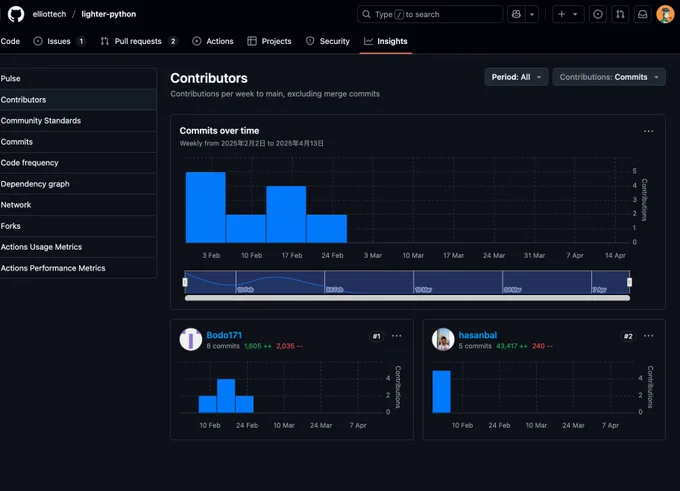Image resolution: width=680 pixels, height=491 pixels.
Task: Click the Pull requests count badge 2
Action: tap(173, 41)
